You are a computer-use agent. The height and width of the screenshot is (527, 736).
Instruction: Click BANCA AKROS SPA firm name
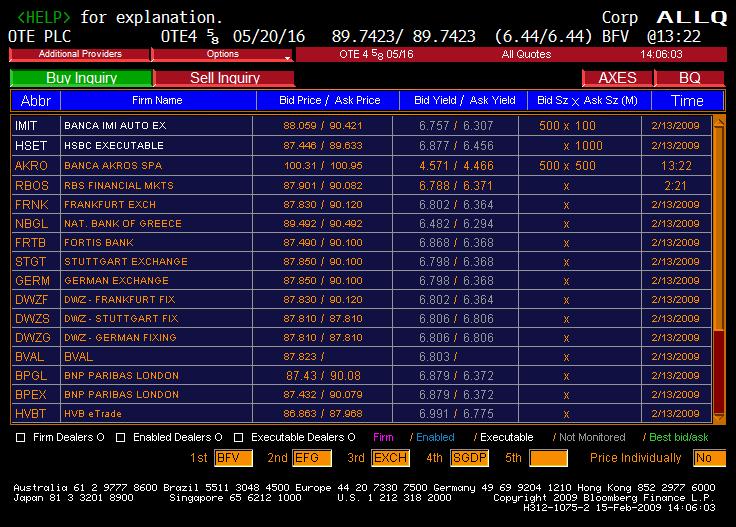113,166
